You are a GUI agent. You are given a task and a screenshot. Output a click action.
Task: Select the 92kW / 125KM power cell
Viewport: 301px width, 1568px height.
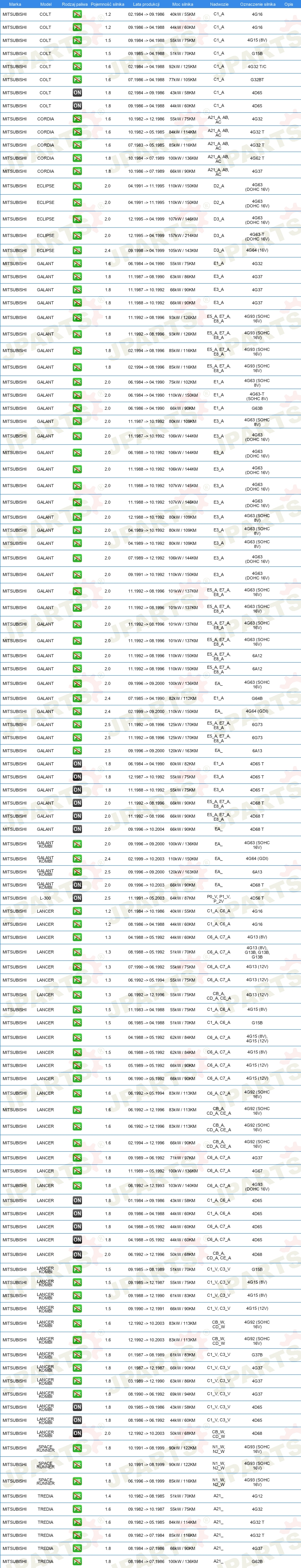pos(183,67)
